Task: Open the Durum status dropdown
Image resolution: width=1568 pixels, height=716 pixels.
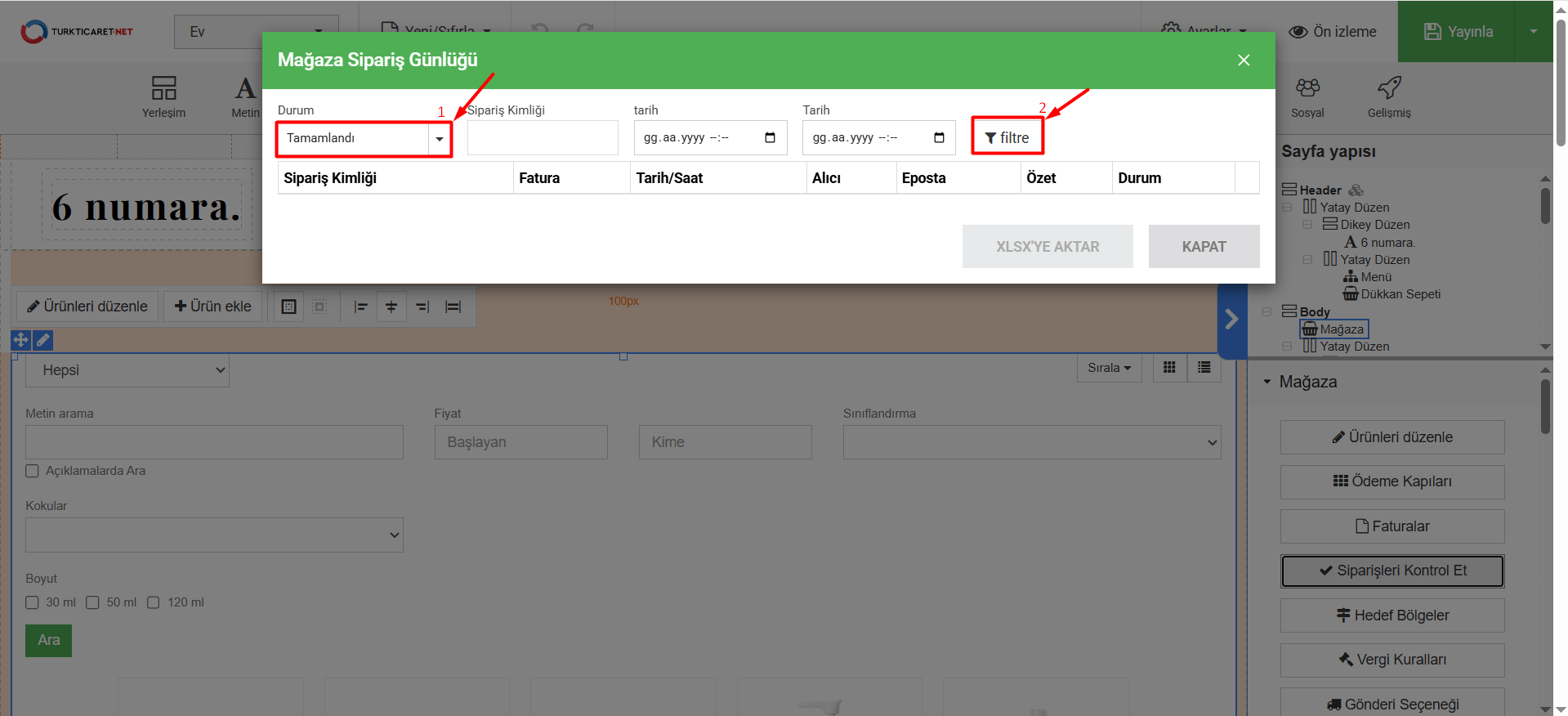Action: click(364, 138)
